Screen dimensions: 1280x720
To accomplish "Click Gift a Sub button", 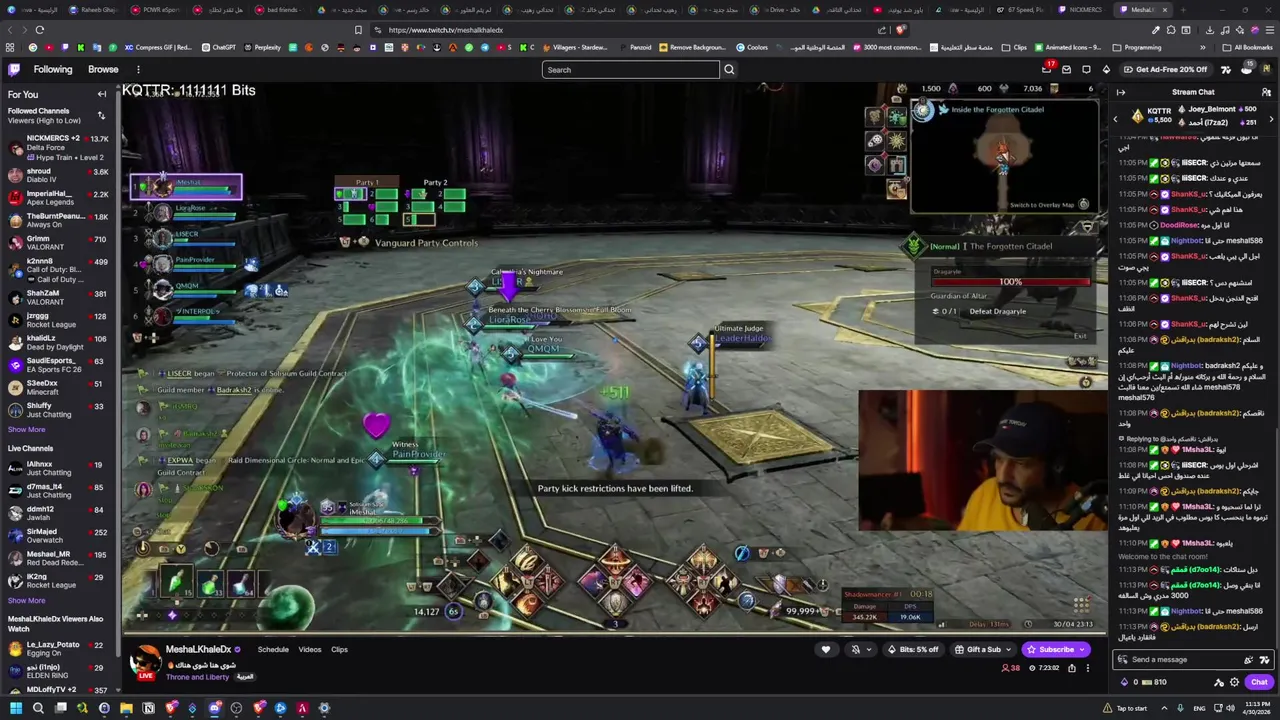I will click(x=982, y=649).
